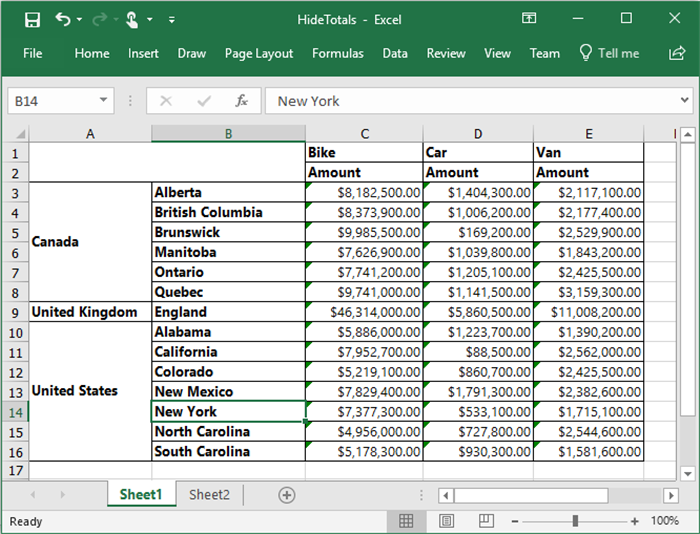Viewport: 700px width, 534px height.
Task: Switch to Page Layout view
Action: [445, 521]
